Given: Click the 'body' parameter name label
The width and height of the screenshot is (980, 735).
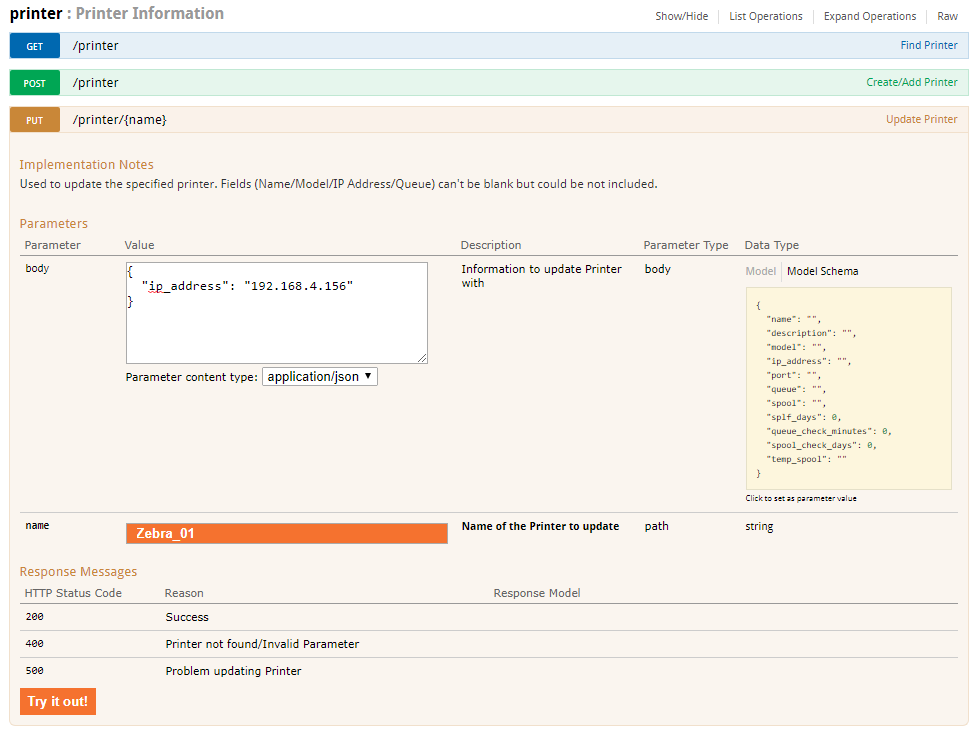Looking at the screenshot, I should [x=37, y=268].
